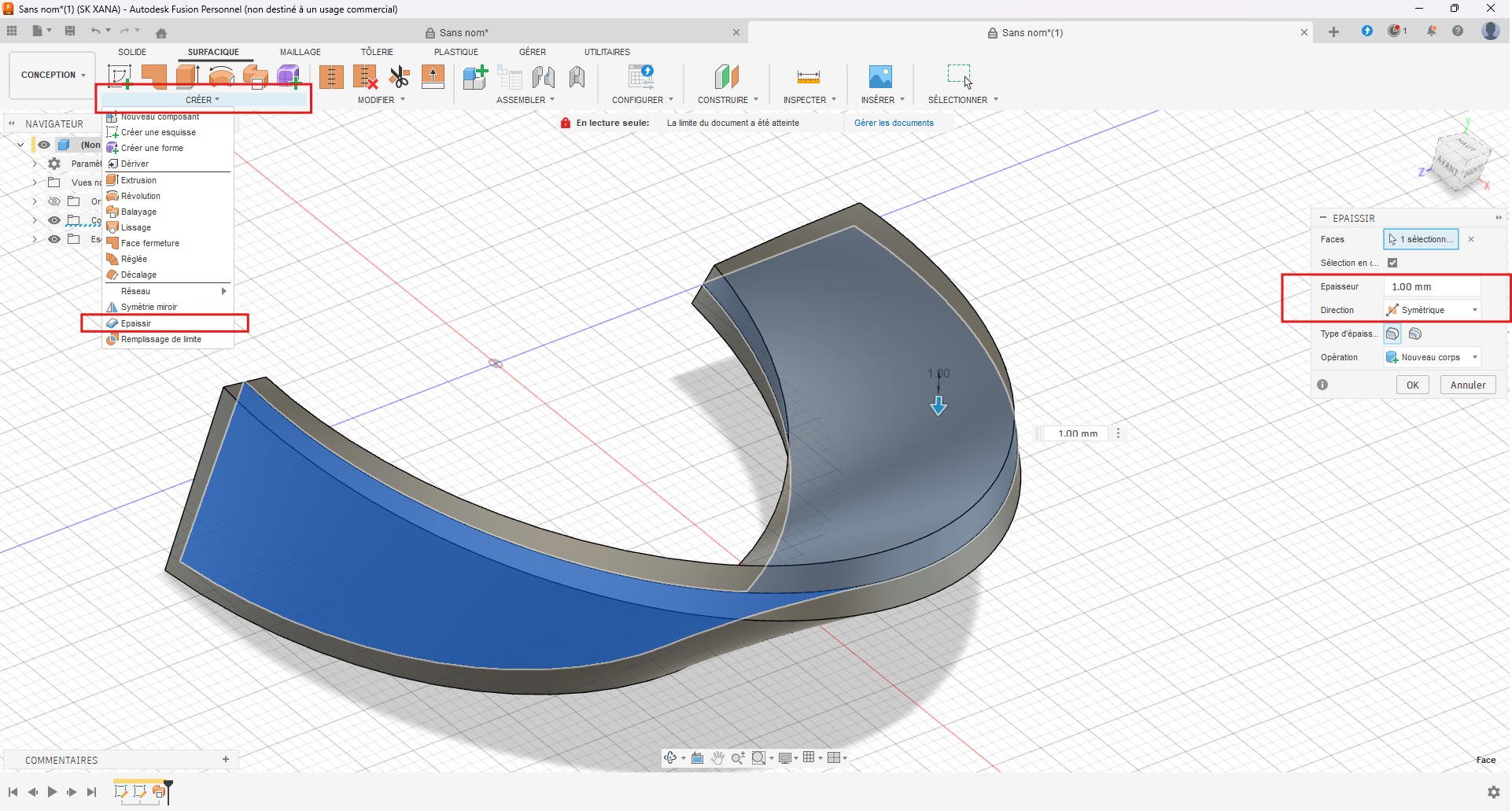Click the Gérer les documents link
This screenshot has height=811, width=1512.
[x=894, y=123]
